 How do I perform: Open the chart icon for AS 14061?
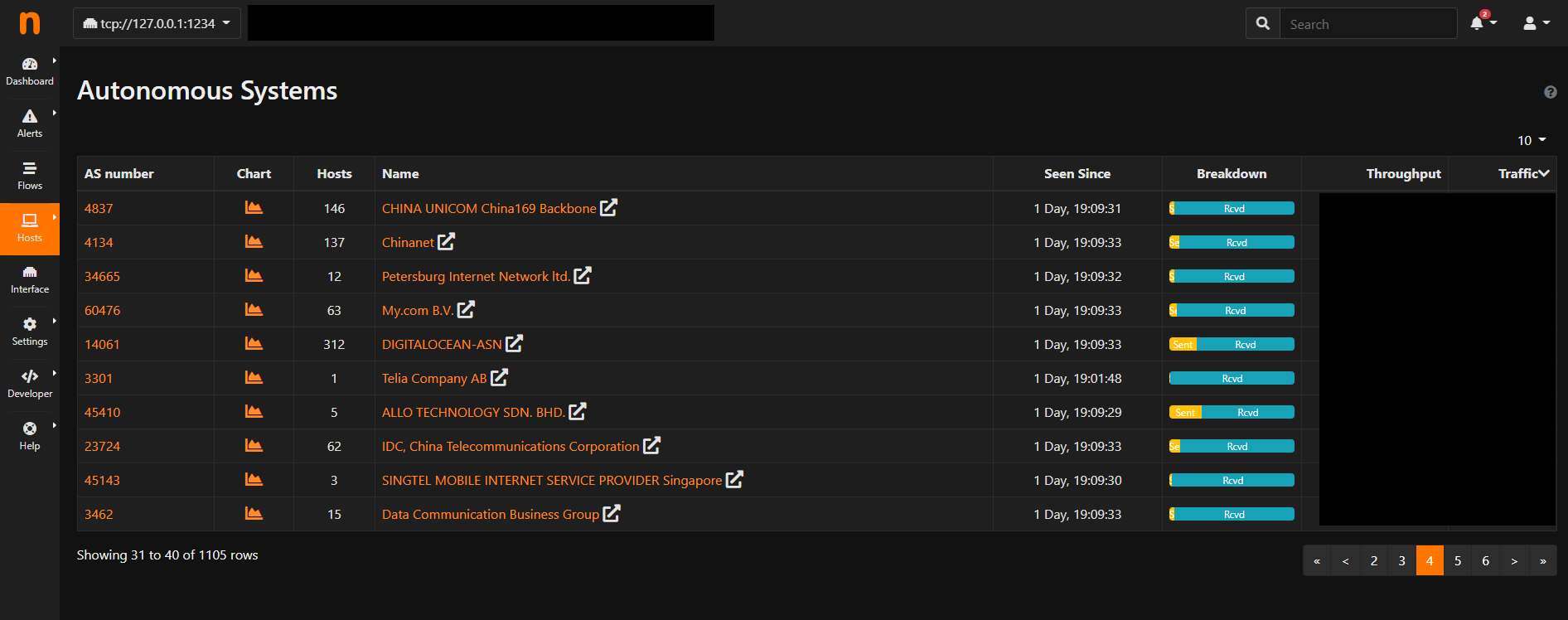tap(254, 343)
